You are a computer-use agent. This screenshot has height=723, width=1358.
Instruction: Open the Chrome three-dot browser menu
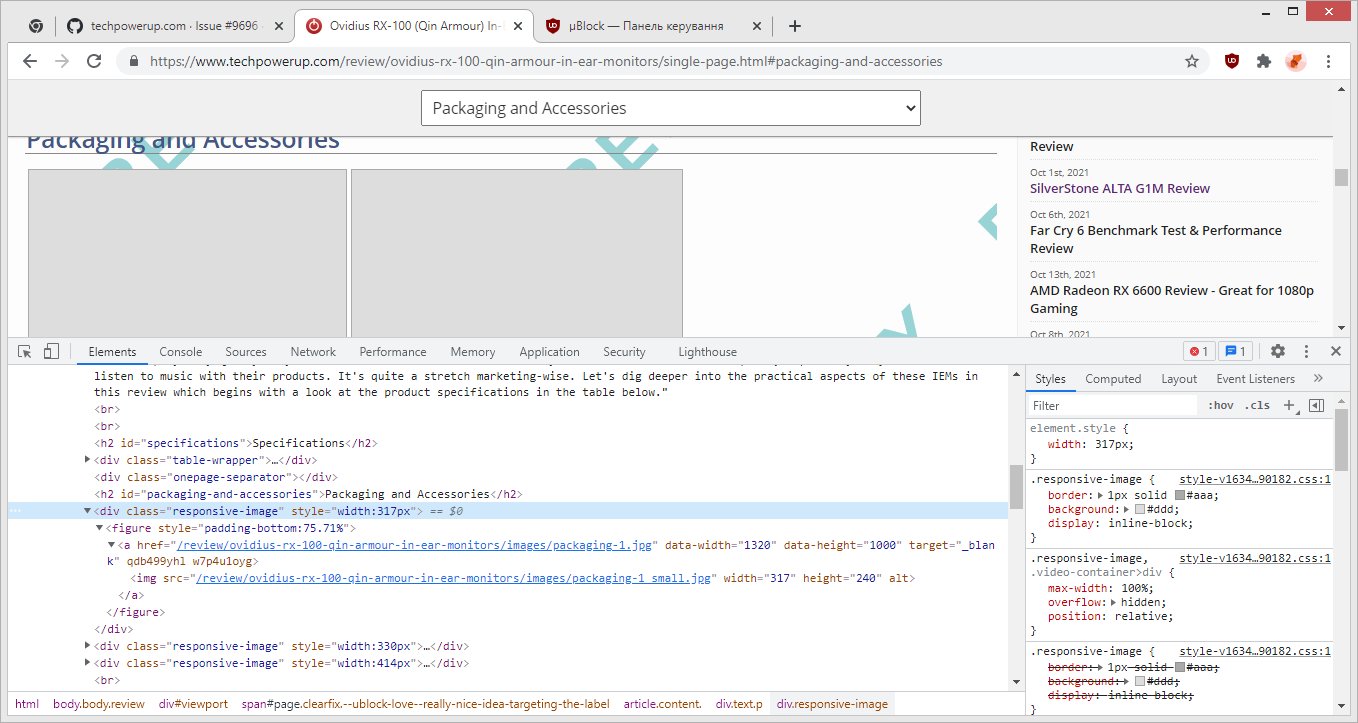pos(1327,61)
